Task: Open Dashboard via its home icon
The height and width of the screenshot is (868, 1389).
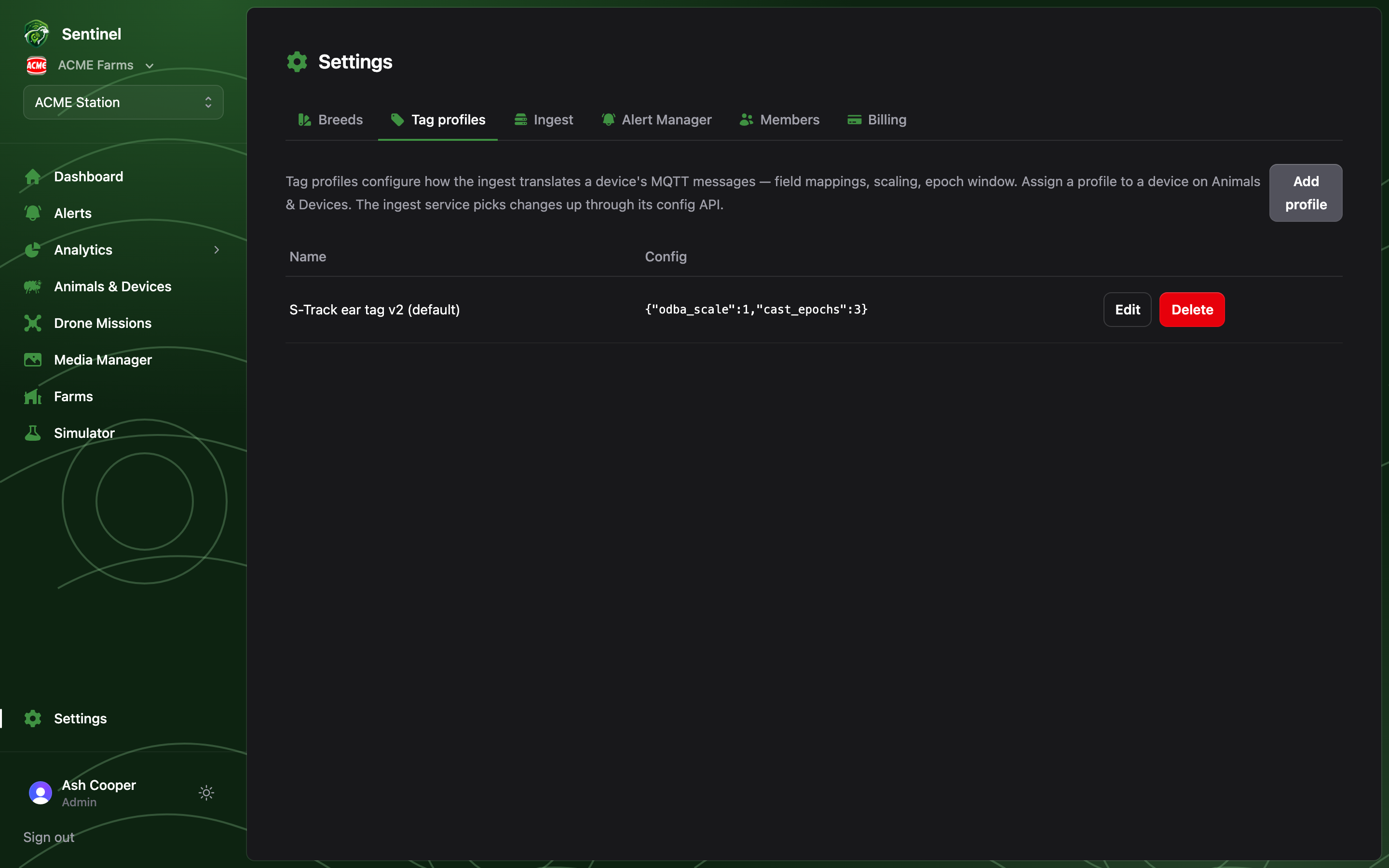Action: (x=33, y=177)
